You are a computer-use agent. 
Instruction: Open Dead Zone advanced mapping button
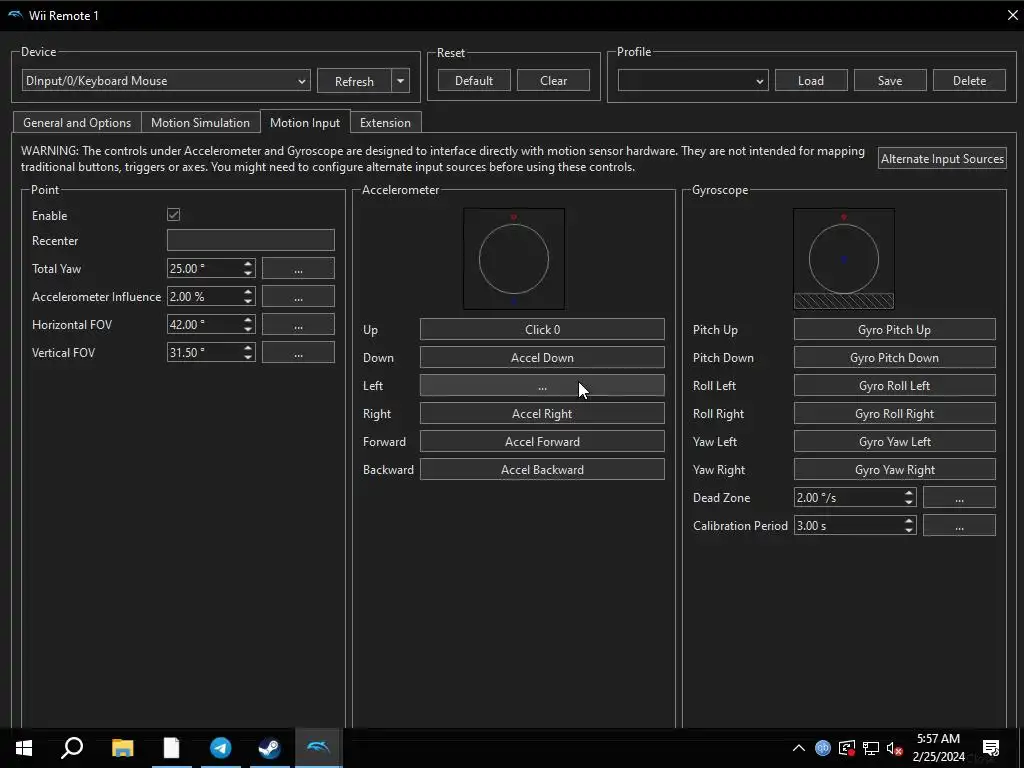(959, 498)
